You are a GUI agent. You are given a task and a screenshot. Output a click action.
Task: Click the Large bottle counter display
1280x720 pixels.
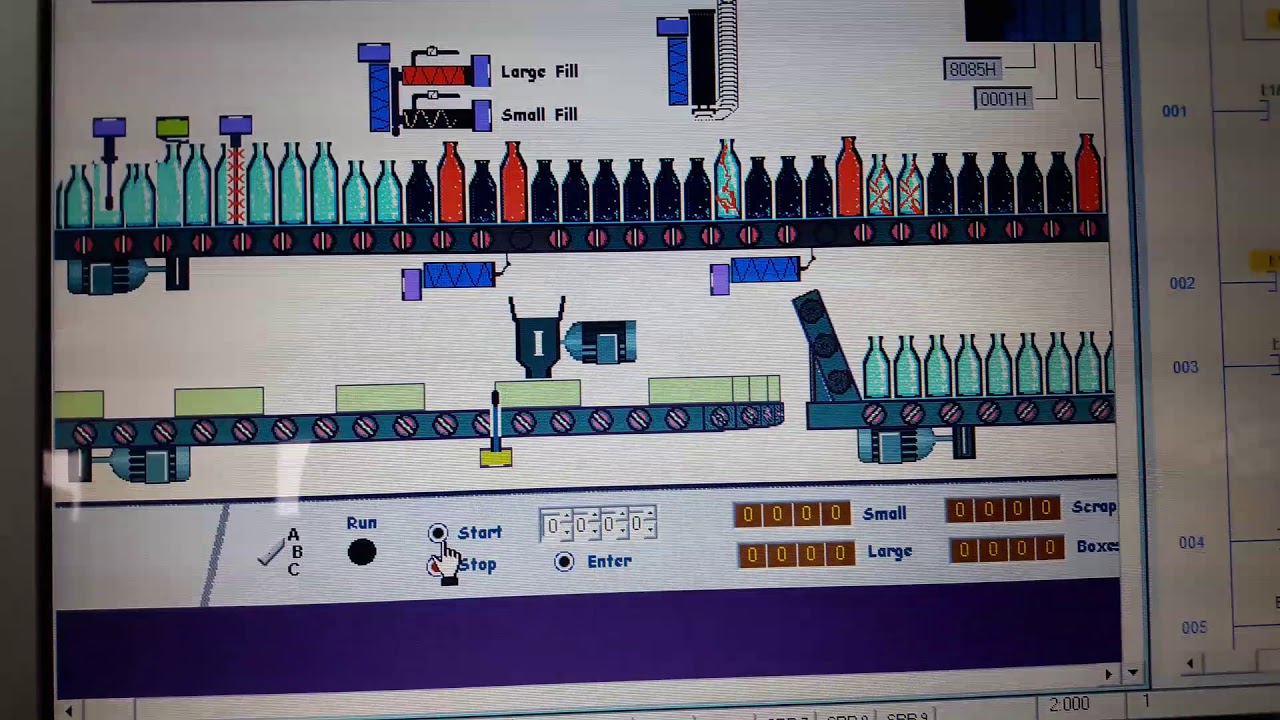tap(796, 553)
